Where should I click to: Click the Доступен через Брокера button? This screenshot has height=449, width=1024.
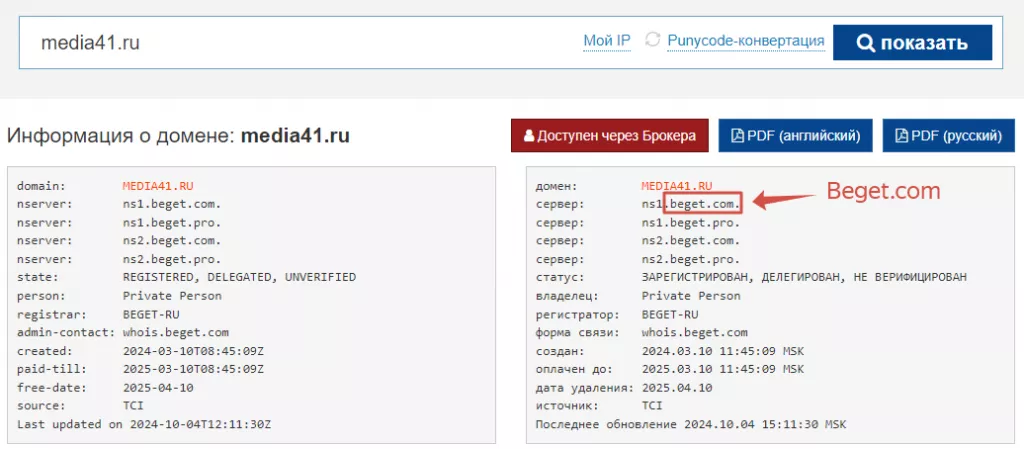pos(609,136)
